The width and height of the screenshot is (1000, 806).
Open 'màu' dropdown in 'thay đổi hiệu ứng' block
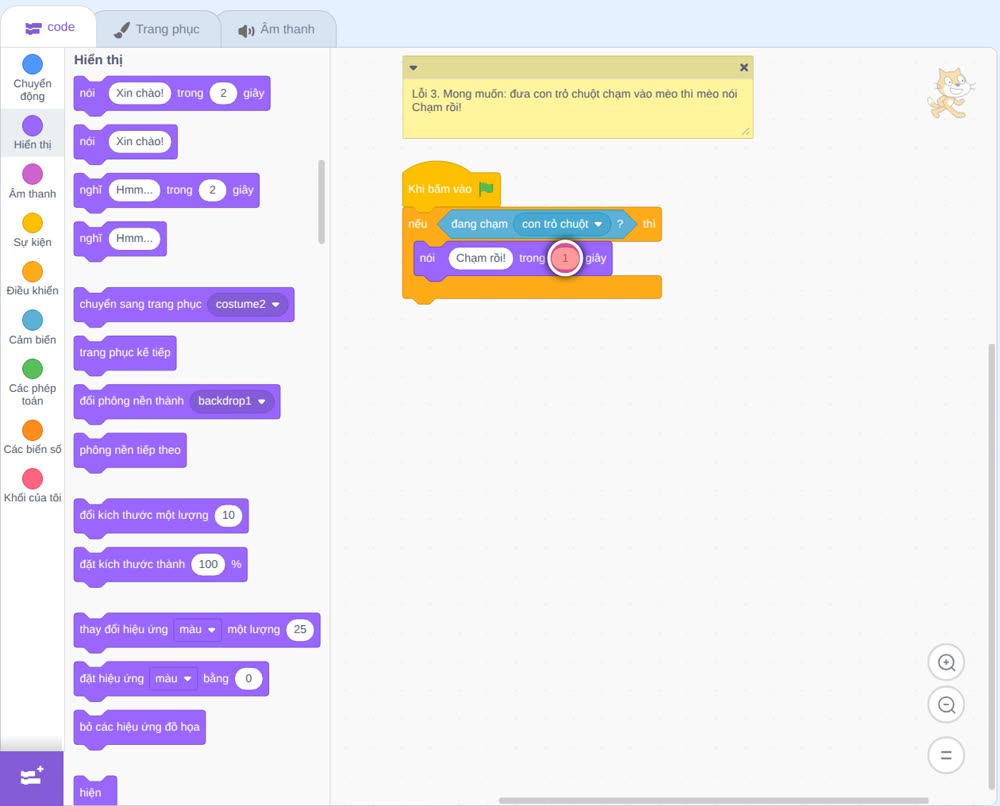pos(198,630)
